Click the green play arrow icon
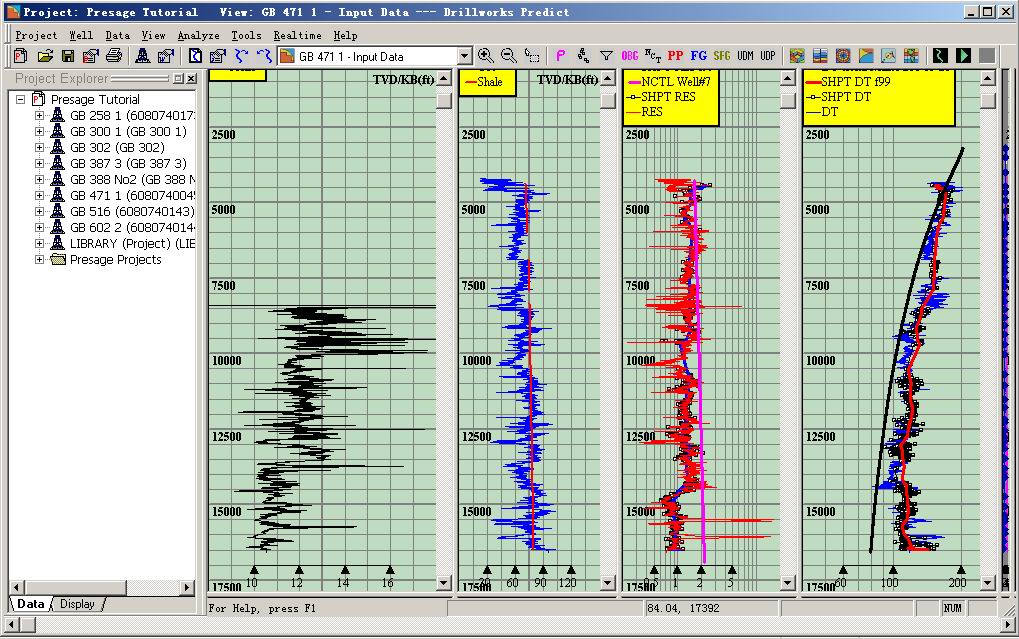The image size is (1019, 639). [x=963, y=56]
